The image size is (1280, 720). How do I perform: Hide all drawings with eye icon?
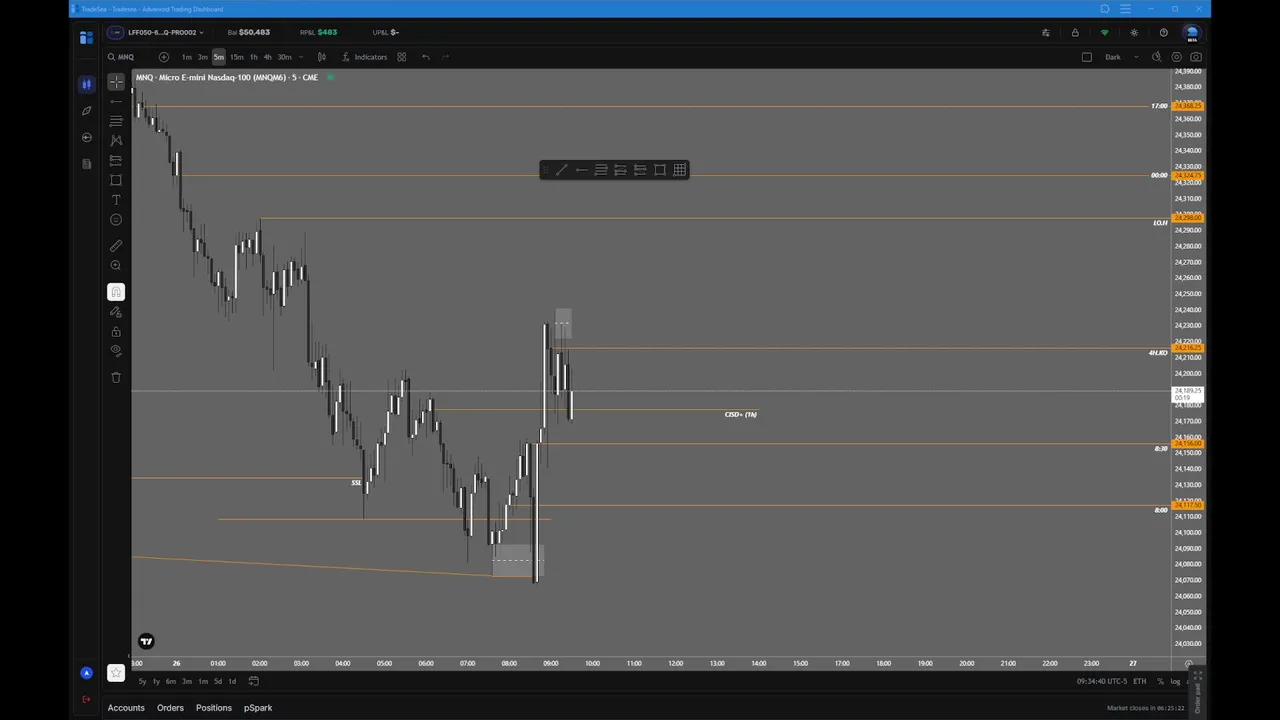coord(116,351)
